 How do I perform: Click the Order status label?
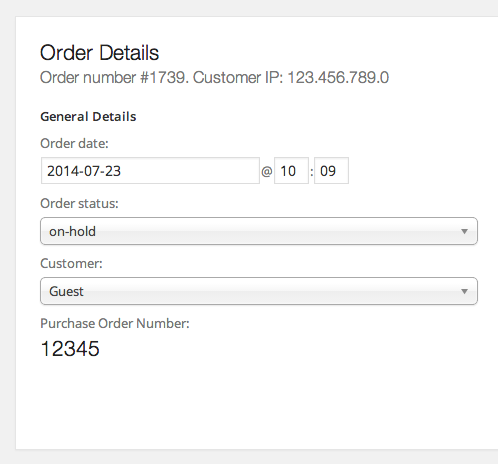(x=79, y=203)
